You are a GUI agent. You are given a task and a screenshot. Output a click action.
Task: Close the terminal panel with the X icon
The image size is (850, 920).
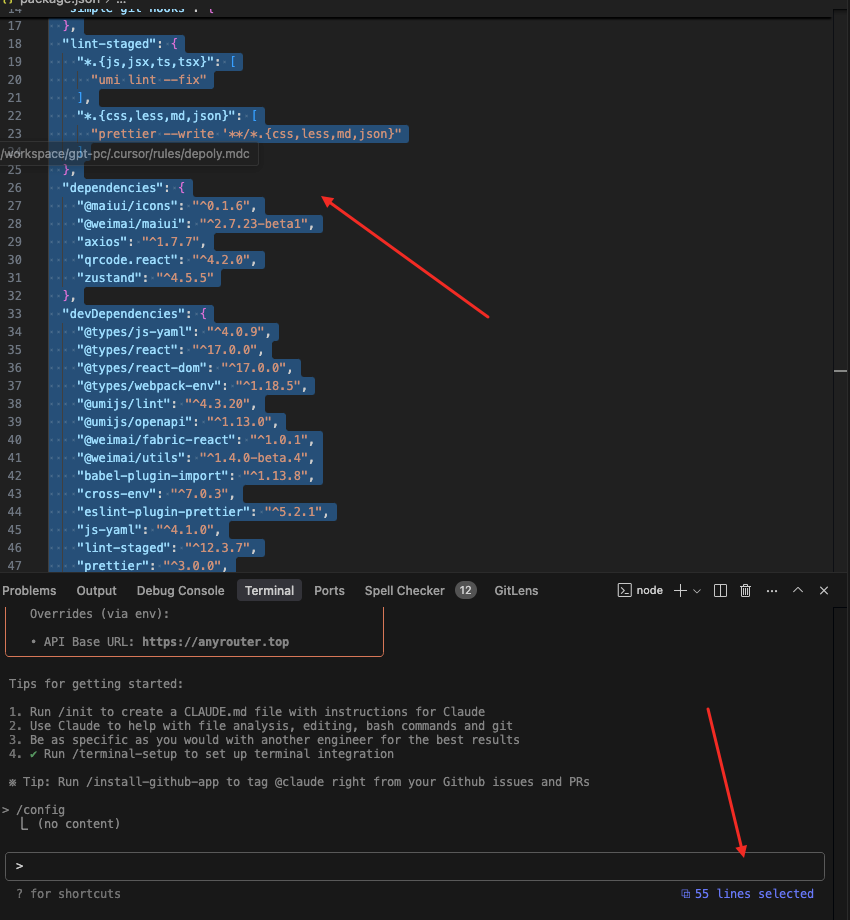(823, 590)
